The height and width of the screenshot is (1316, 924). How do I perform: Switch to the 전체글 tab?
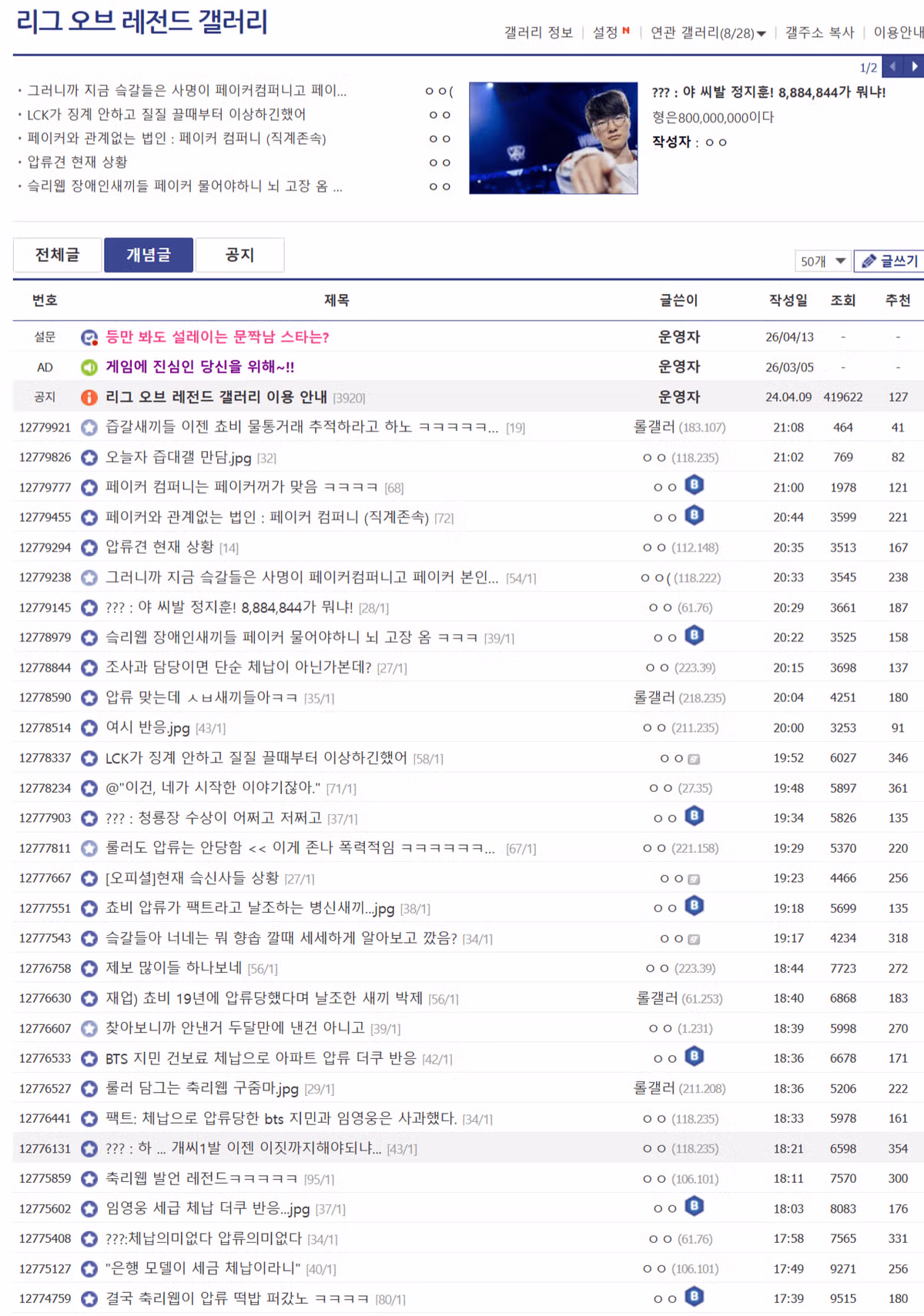57,255
